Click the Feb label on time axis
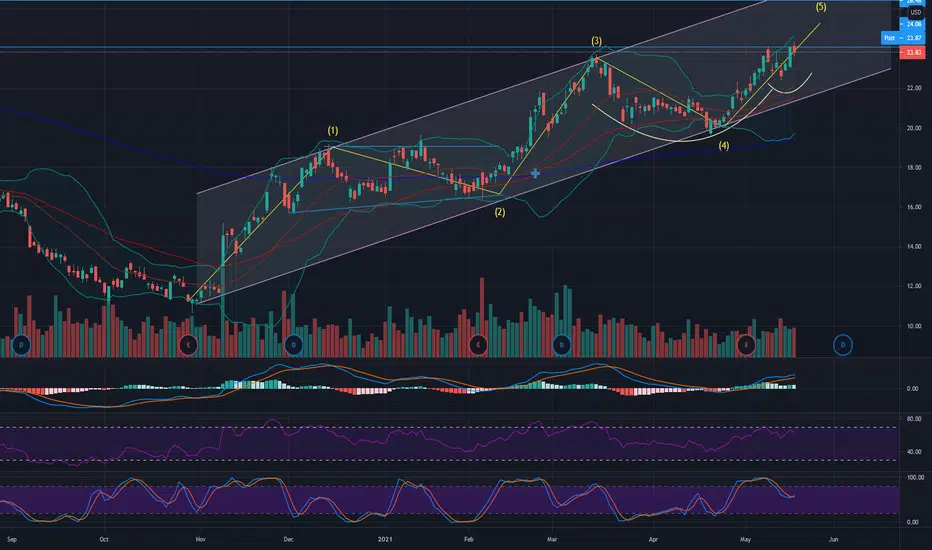This screenshot has width=932, height=550. tap(468, 540)
